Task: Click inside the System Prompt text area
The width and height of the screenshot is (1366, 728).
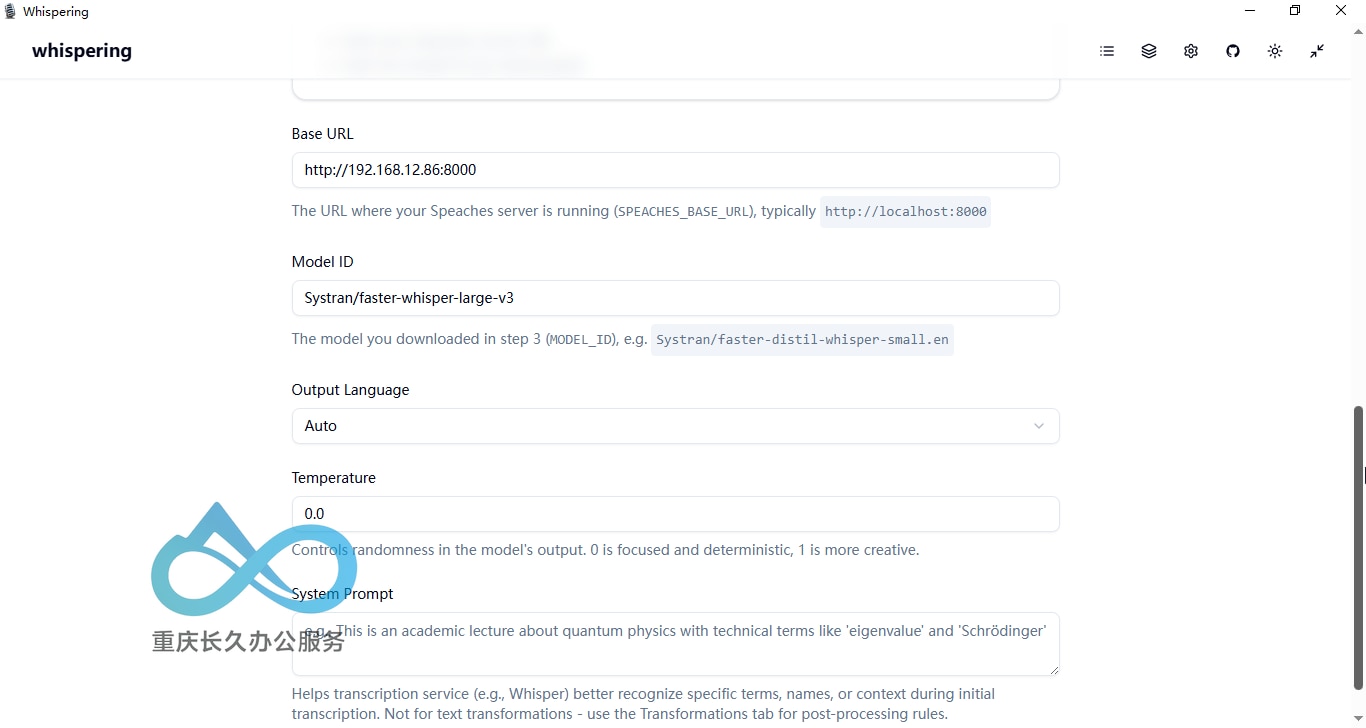Action: 675,644
